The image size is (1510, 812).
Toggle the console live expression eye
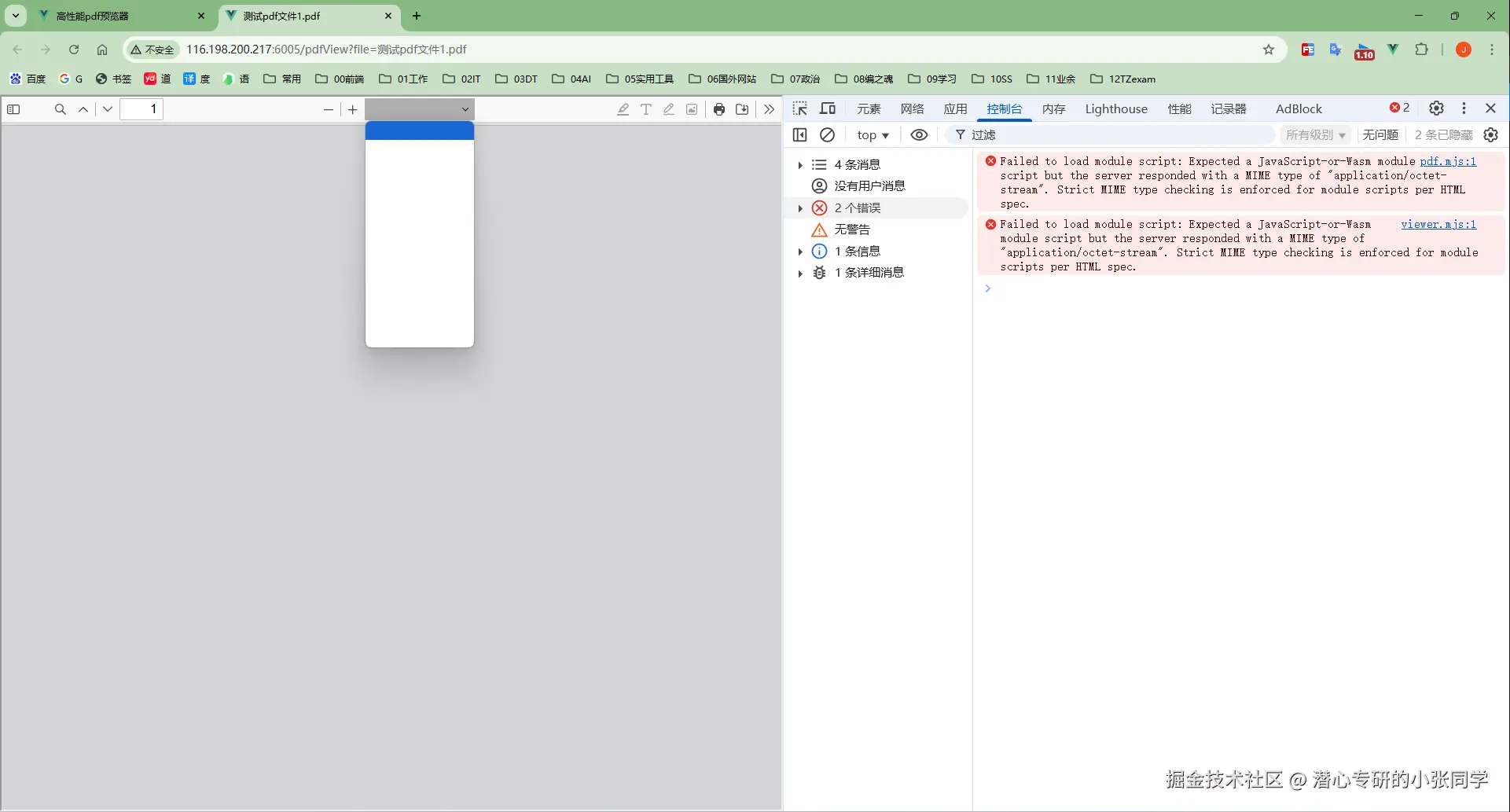[x=919, y=135]
